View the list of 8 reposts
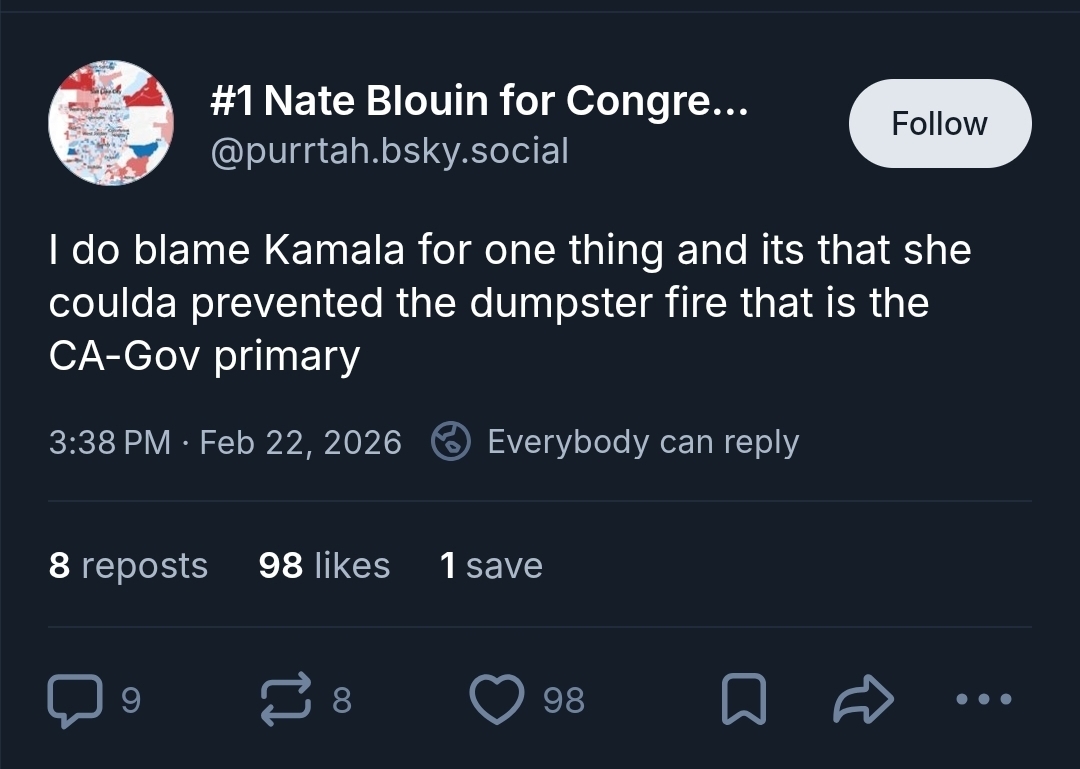 point(128,565)
